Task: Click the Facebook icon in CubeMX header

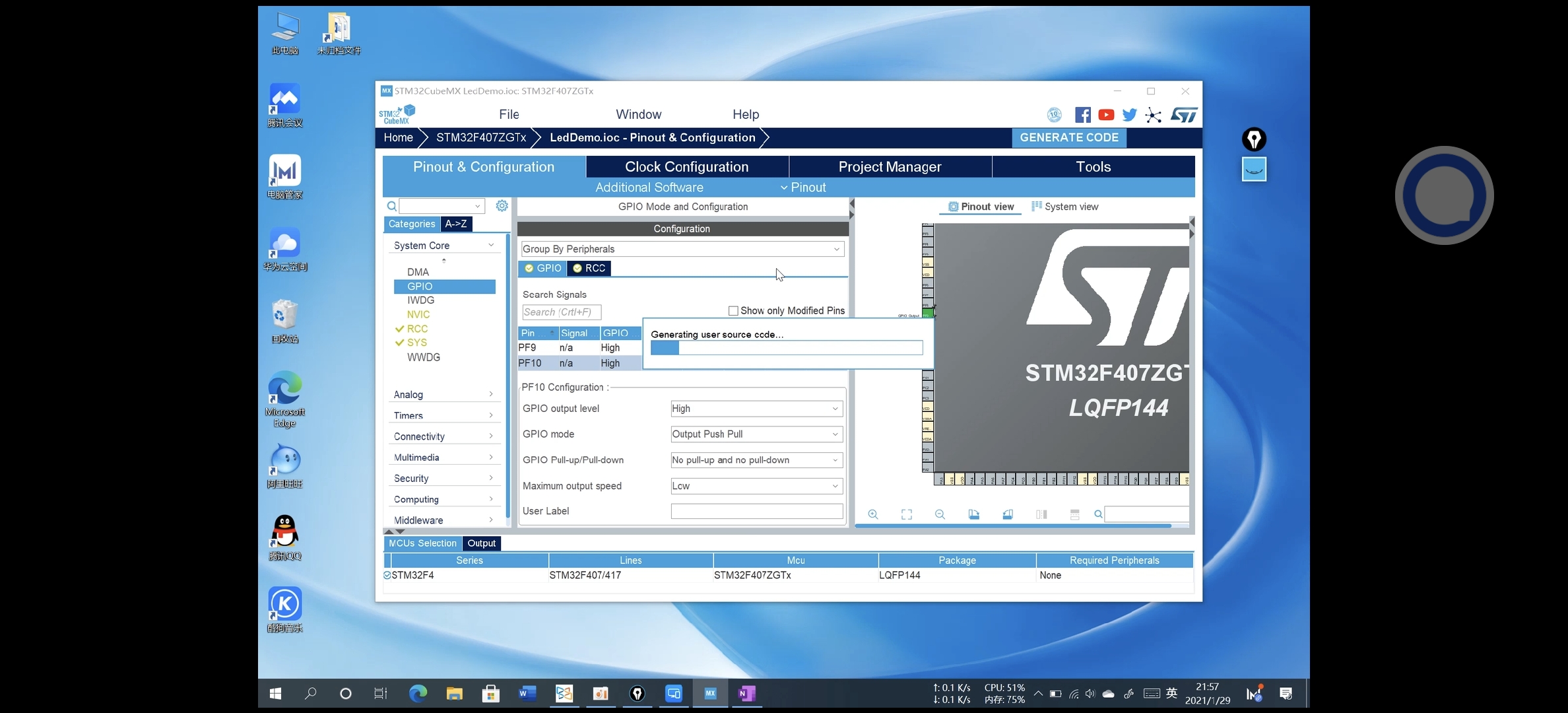Action: tap(1082, 115)
